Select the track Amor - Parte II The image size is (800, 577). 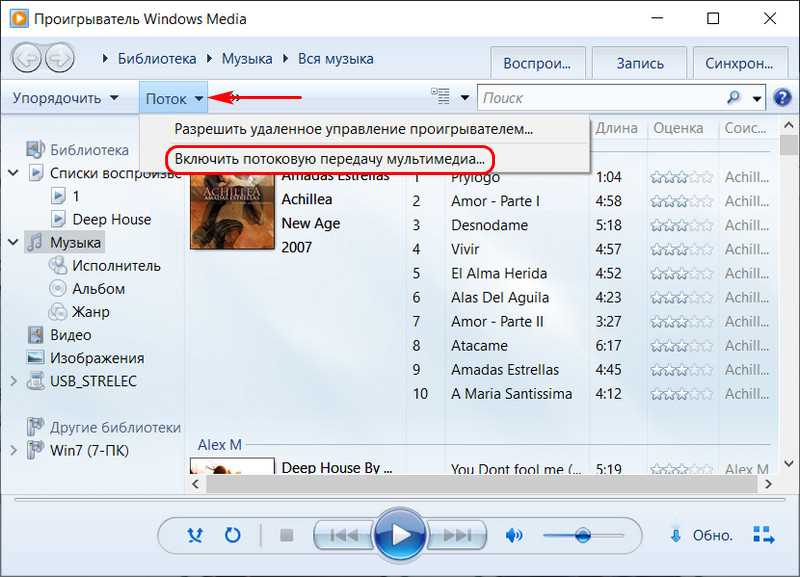pos(497,321)
